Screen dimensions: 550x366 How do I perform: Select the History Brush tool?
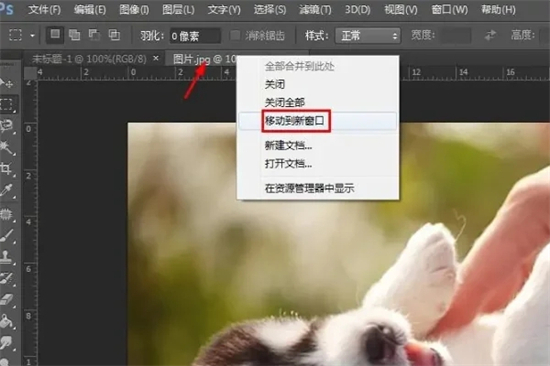click(6, 279)
